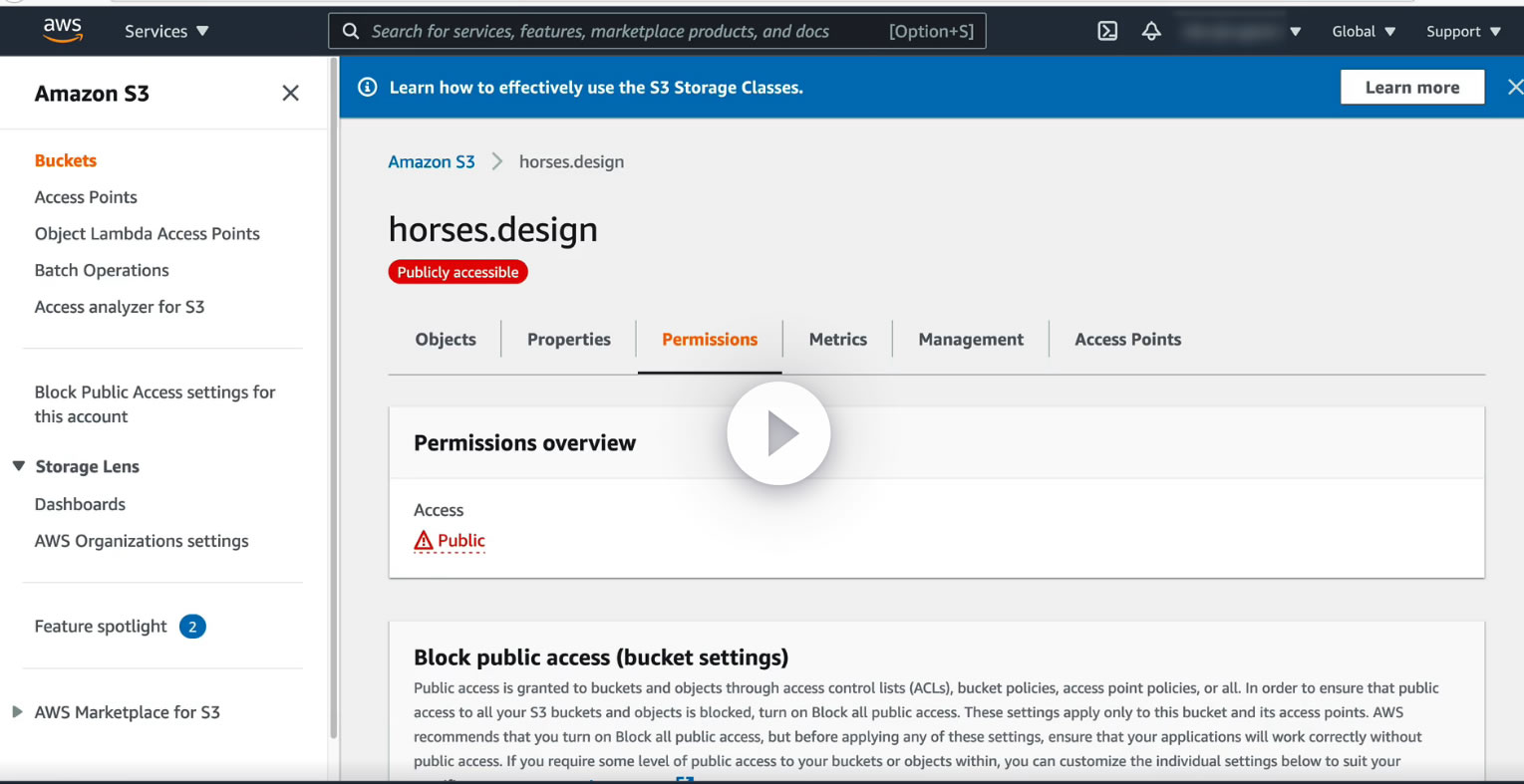This screenshot has height=784, width=1524.
Task: Click the notifications bell icon
Action: (x=1151, y=31)
